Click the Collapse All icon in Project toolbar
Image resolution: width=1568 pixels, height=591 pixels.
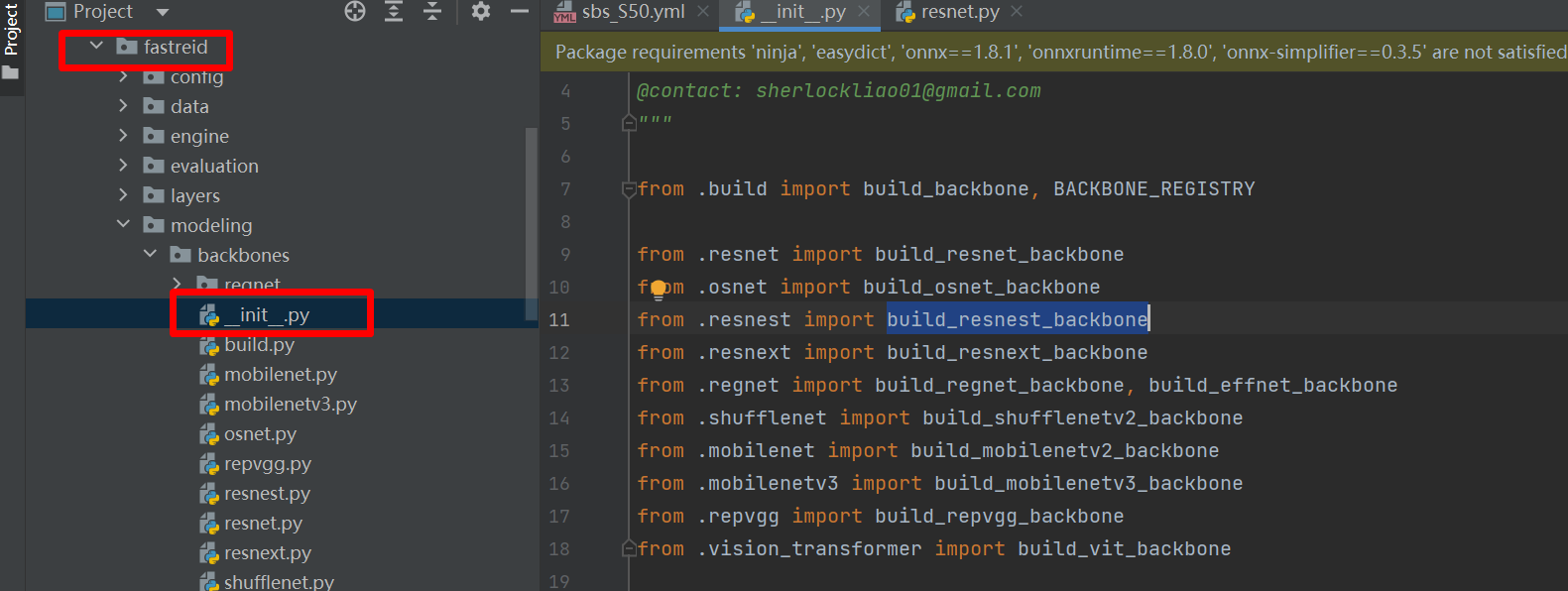point(432,11)
